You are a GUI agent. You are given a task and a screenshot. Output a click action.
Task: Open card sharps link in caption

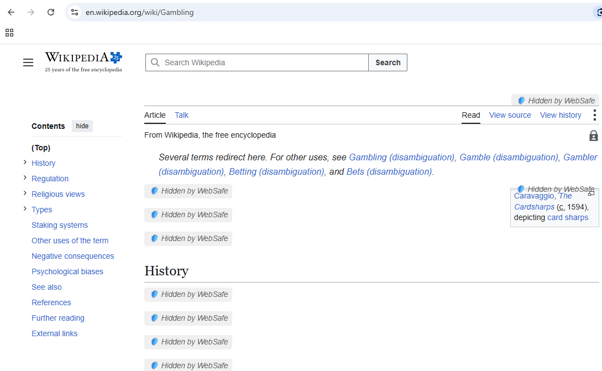click(x=567, y=217)
